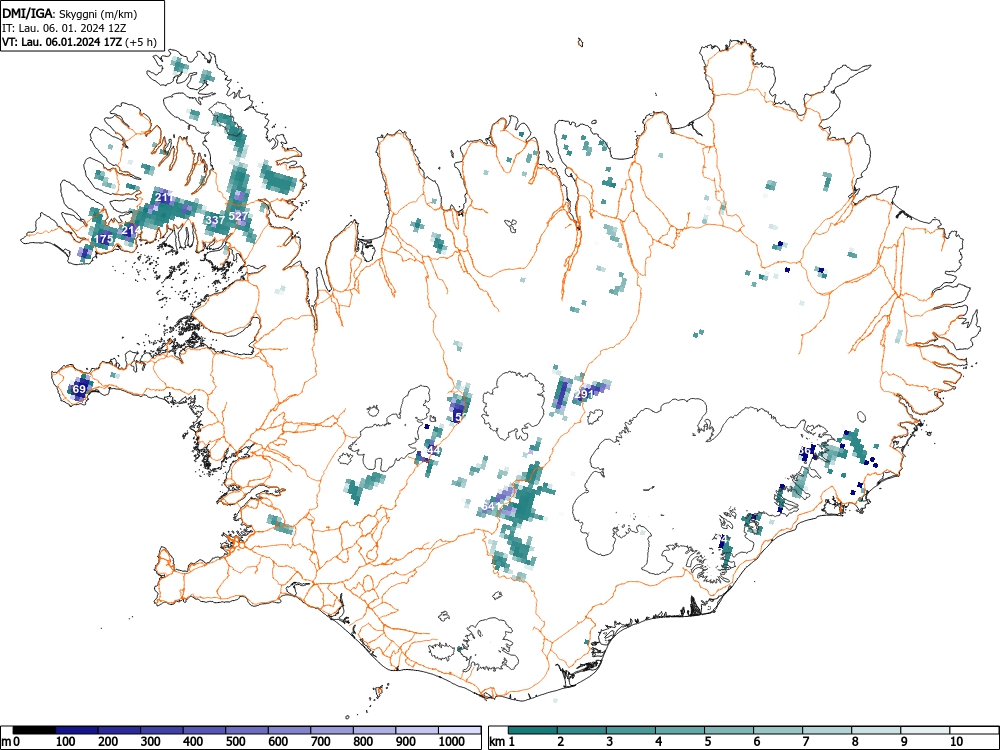Click the 700–800 m legend swatch

click(332, 730)
